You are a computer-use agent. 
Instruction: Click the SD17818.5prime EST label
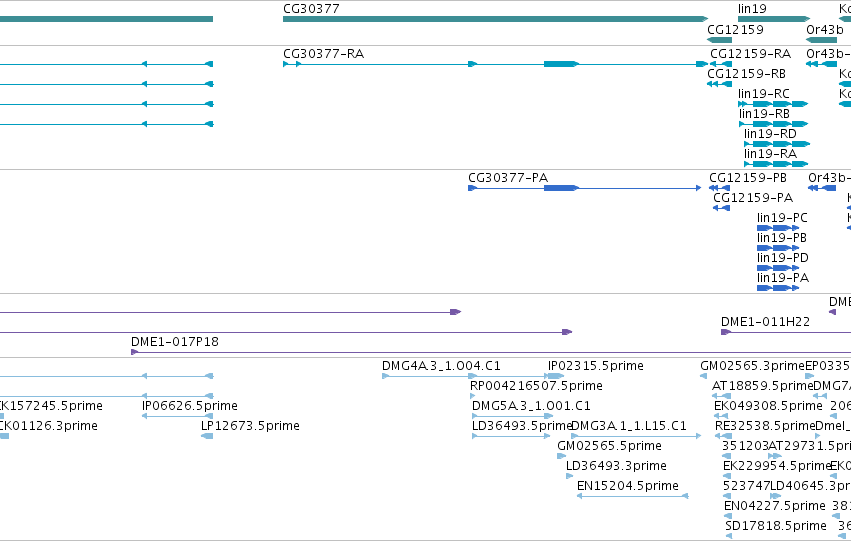(776, 526)
